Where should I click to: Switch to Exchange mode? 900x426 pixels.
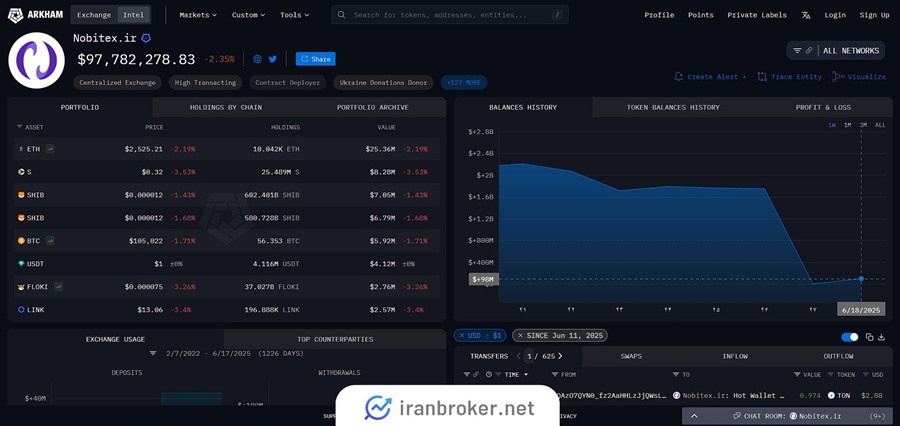(x=94, y=15)
